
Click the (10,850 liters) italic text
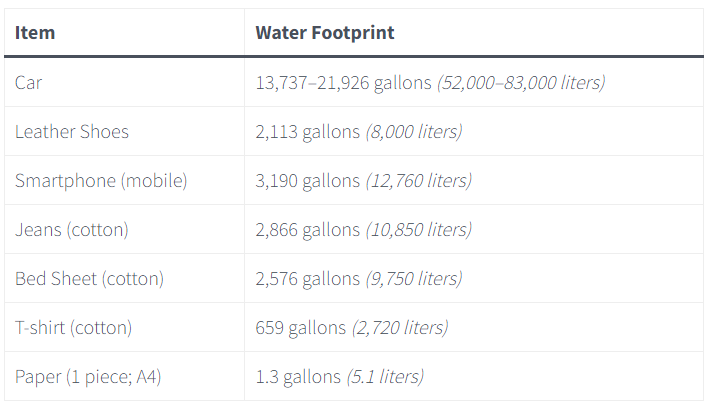click(419, 230)
